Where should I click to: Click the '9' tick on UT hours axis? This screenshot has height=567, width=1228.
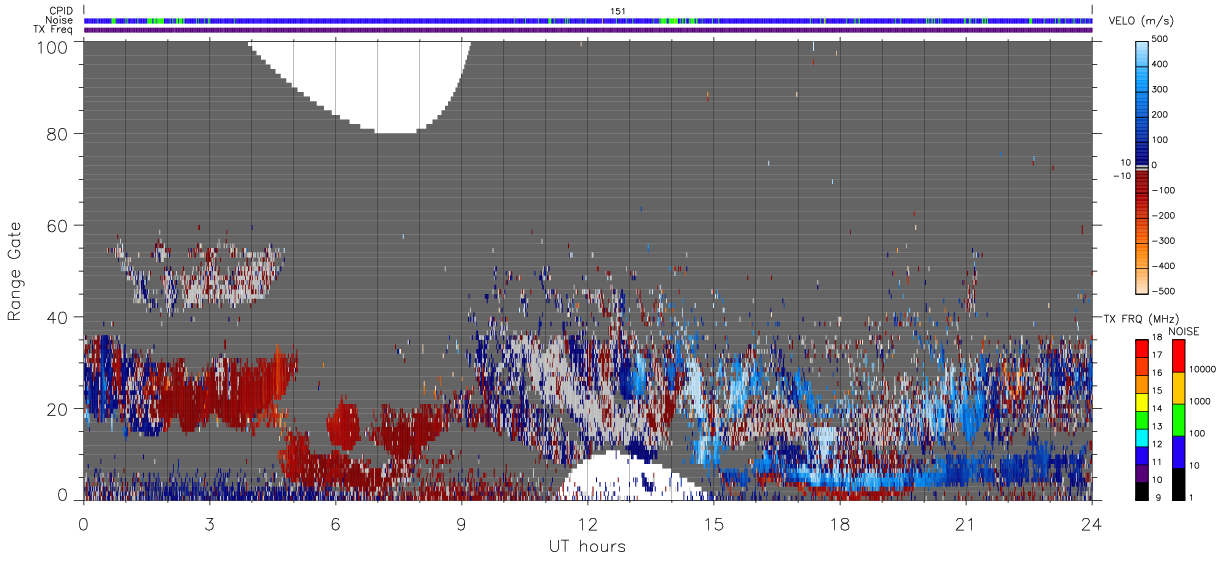[x=461, y=524]
